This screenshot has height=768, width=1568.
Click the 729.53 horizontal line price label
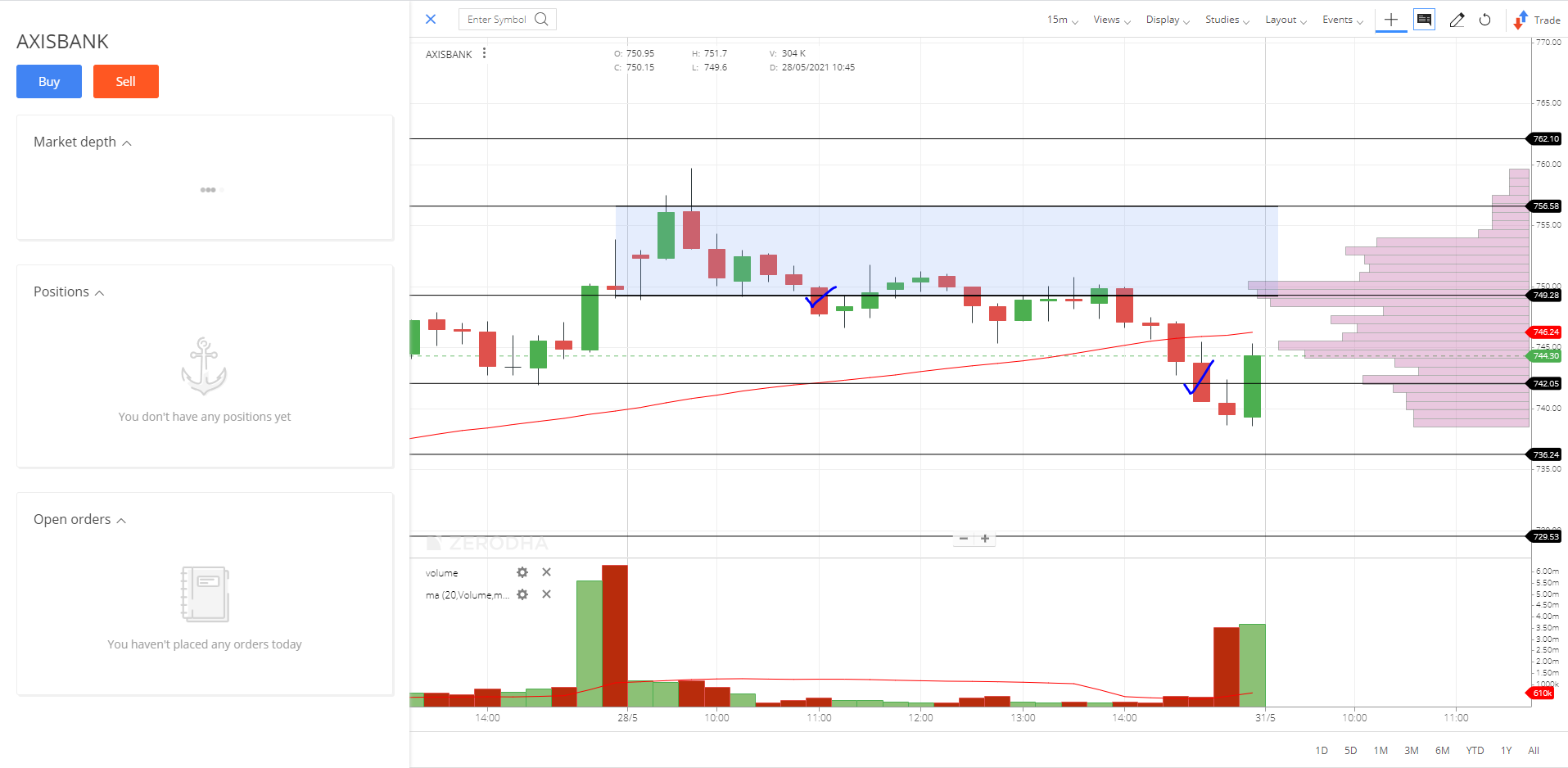[1545, 536]
